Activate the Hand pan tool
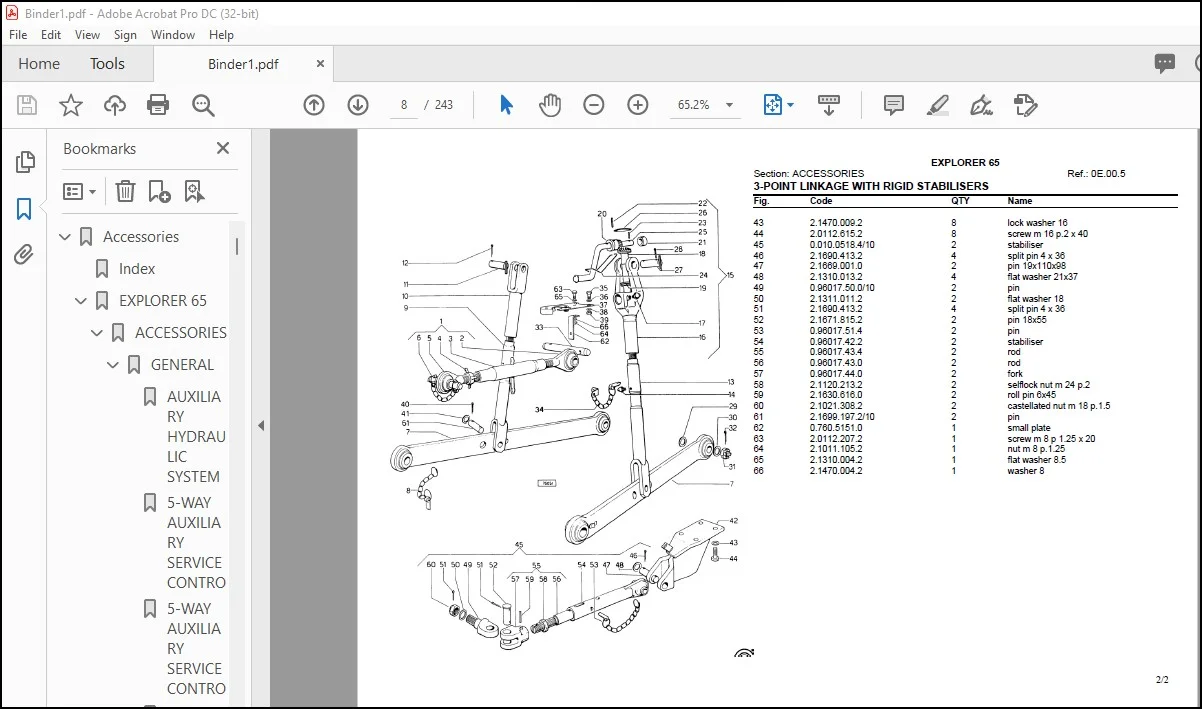Viewport: 1202px width, 709px height. (x=550, y=105)
